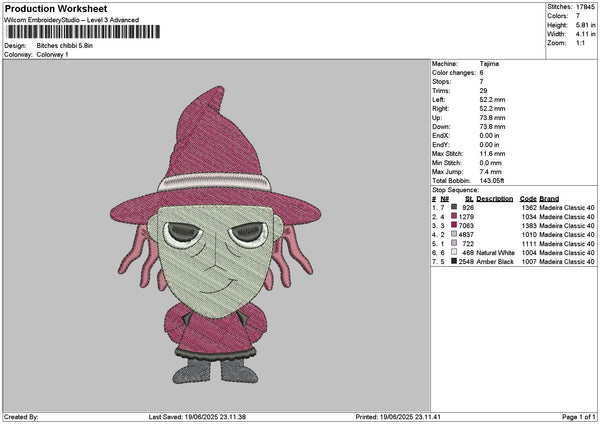600x424 pixels.
Task: Select the lilac swatch for code 1111
Action: coord(454,243)
